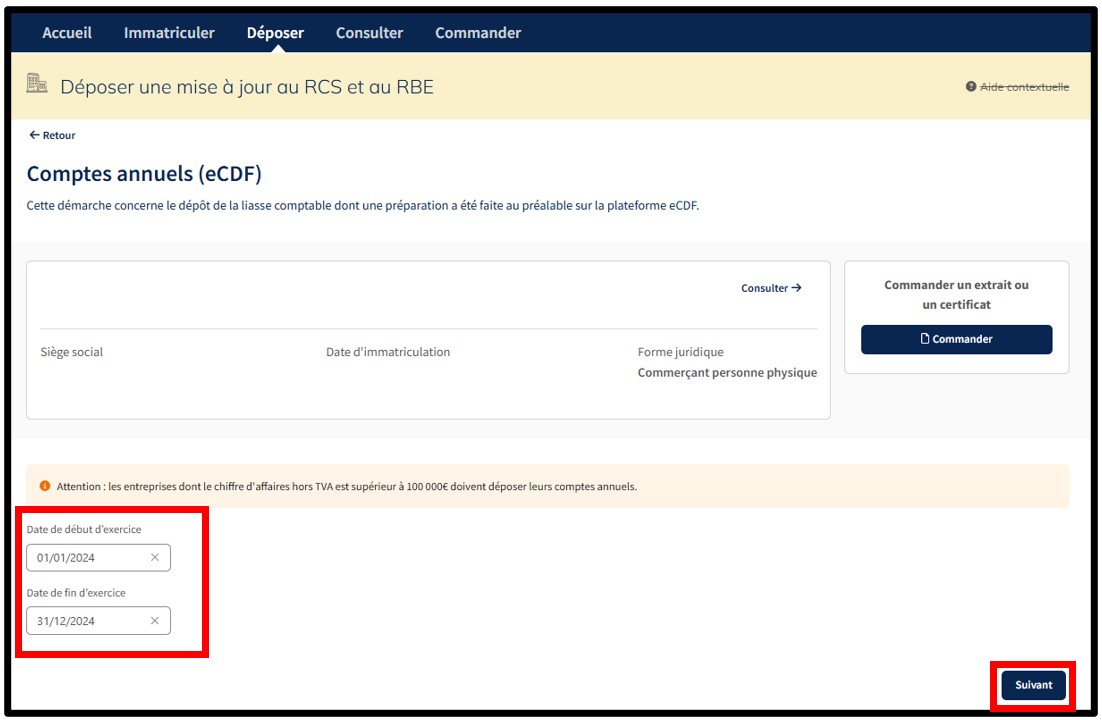The width and height of the screenshot is (1102, 720).
Task: Go to Commander in the top navigation
Action: 478,33
